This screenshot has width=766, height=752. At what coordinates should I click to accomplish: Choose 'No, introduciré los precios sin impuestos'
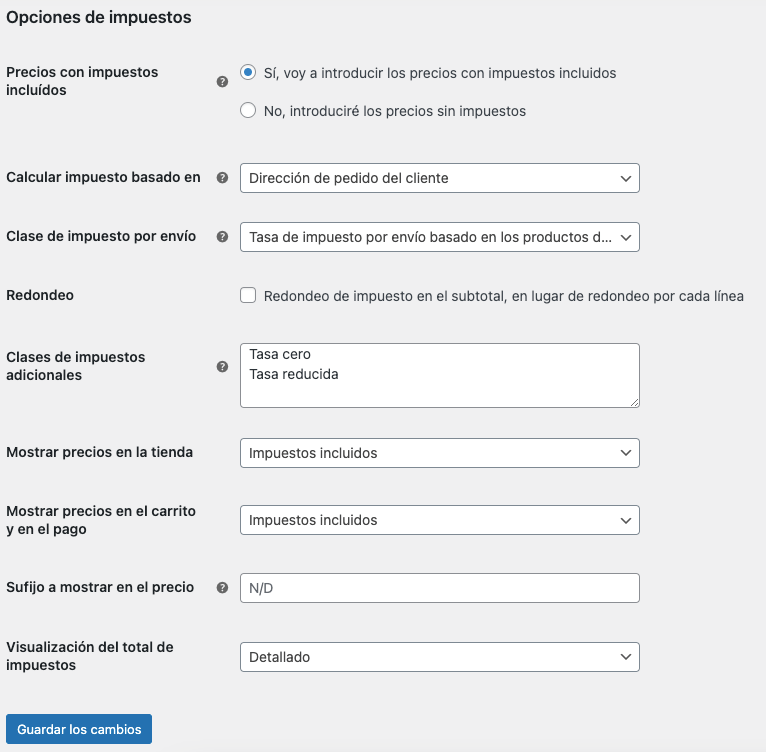[248, 110]
